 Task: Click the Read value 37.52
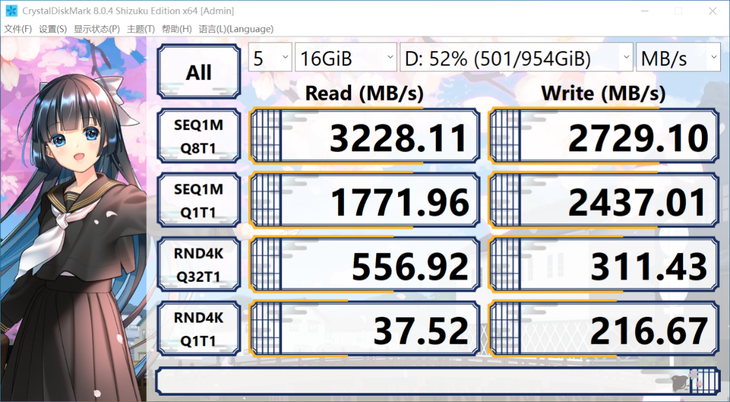pyautogui.click(x=365, y=329)
